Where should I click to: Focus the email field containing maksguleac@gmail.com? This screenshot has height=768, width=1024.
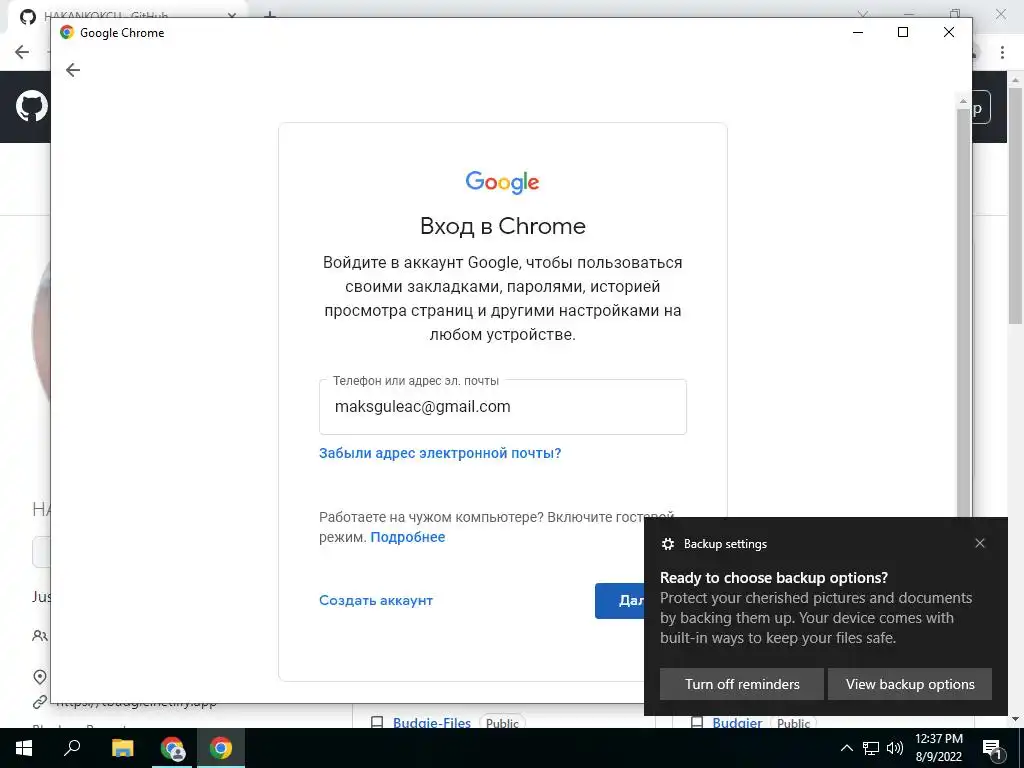click(x=502, y=406)
